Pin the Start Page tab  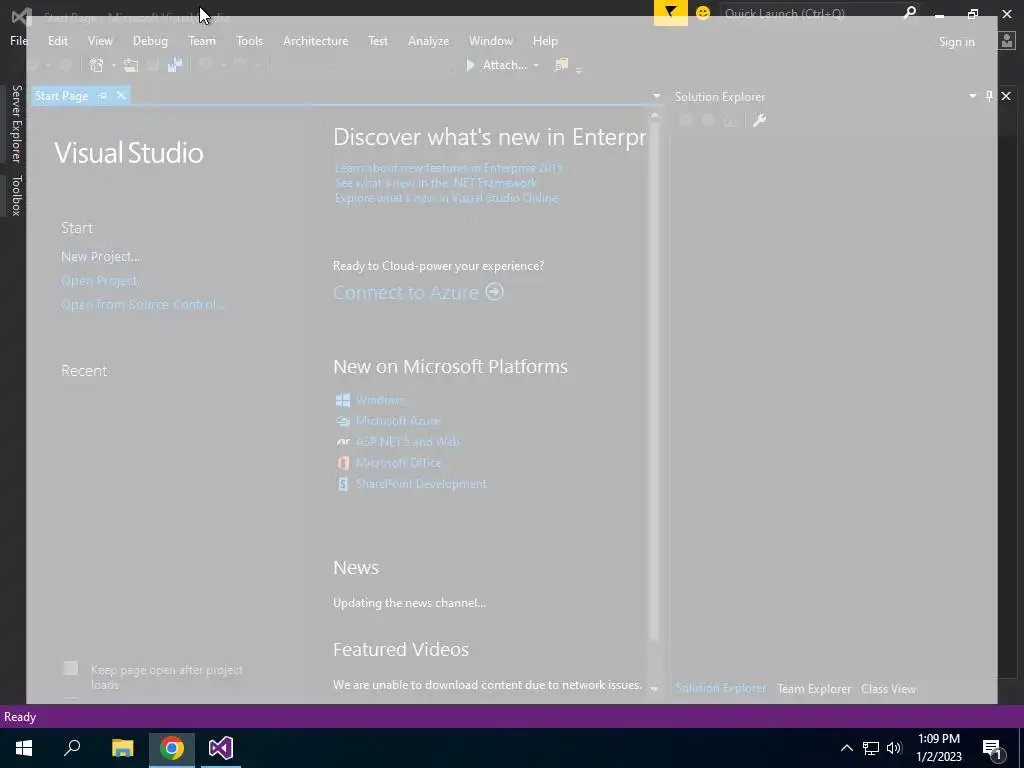(x=103, y=95)
